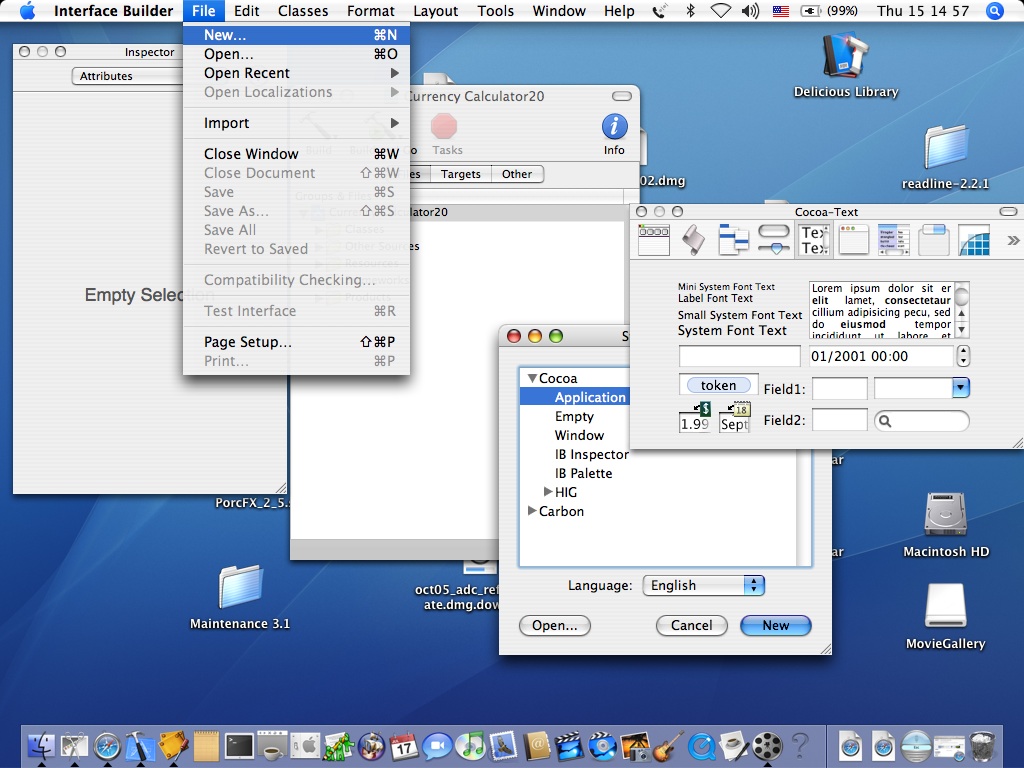Click the Spotlight magnifier in menu bar
This screenshot has width=1024, height=768.
point(995,11)
